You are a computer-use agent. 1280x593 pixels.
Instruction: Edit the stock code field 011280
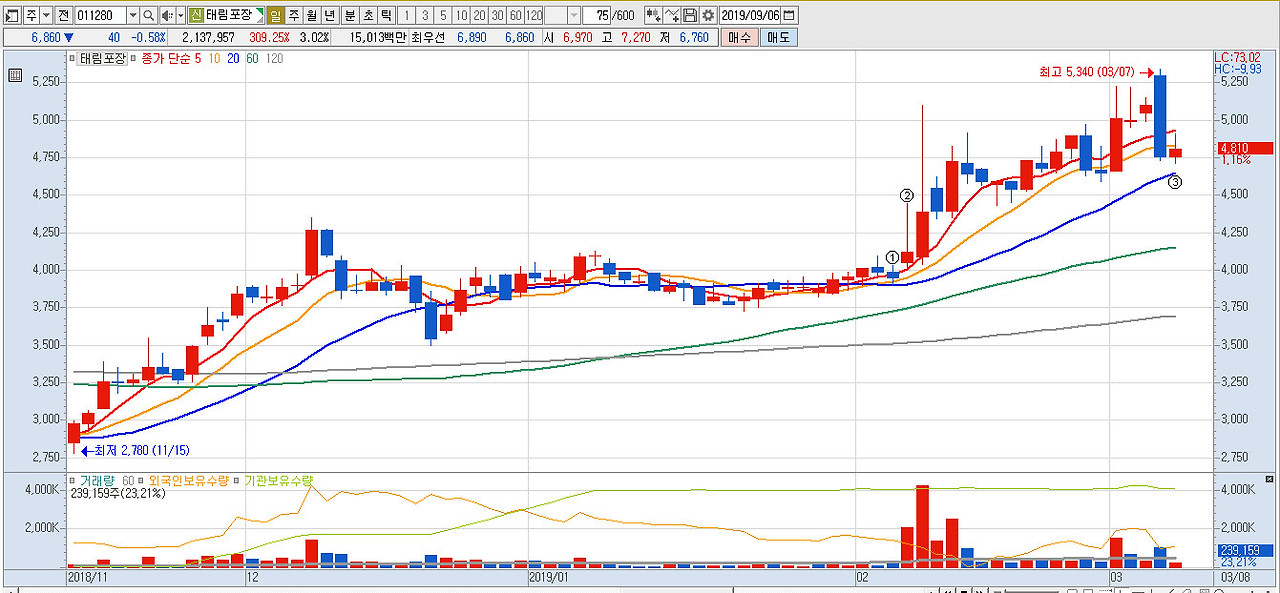tap(100, 16)
